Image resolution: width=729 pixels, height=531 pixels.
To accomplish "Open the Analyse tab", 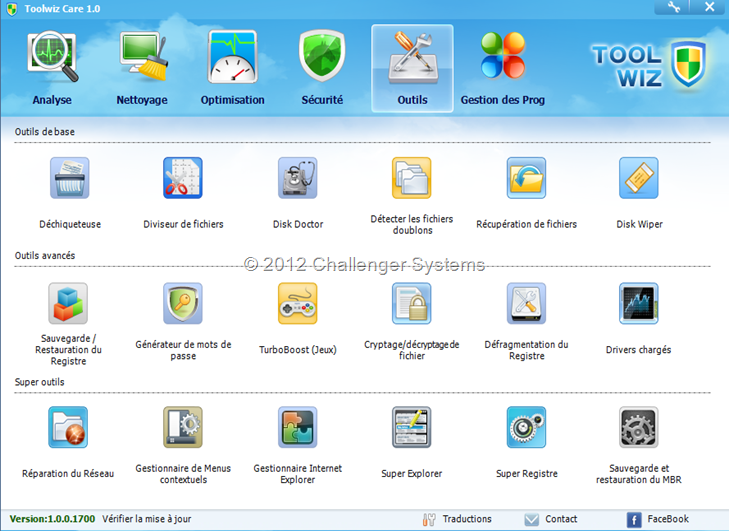I will click(52, 68).
